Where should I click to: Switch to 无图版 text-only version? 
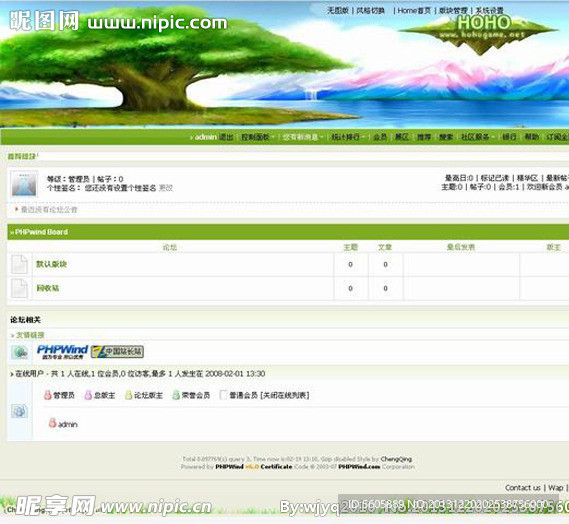click(338, 11)
